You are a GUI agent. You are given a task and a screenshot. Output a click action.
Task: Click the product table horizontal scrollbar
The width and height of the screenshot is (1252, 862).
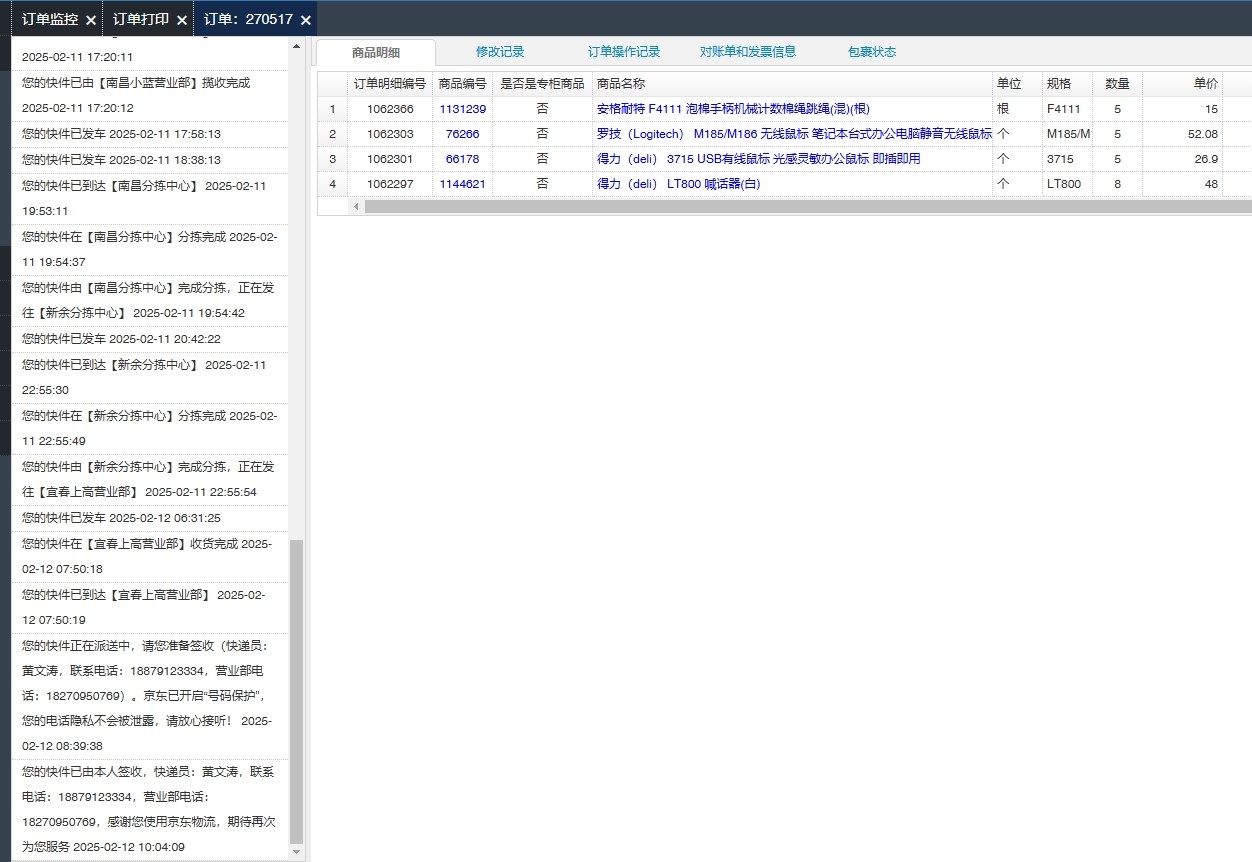pyautogui.click(x=808, y=207)
